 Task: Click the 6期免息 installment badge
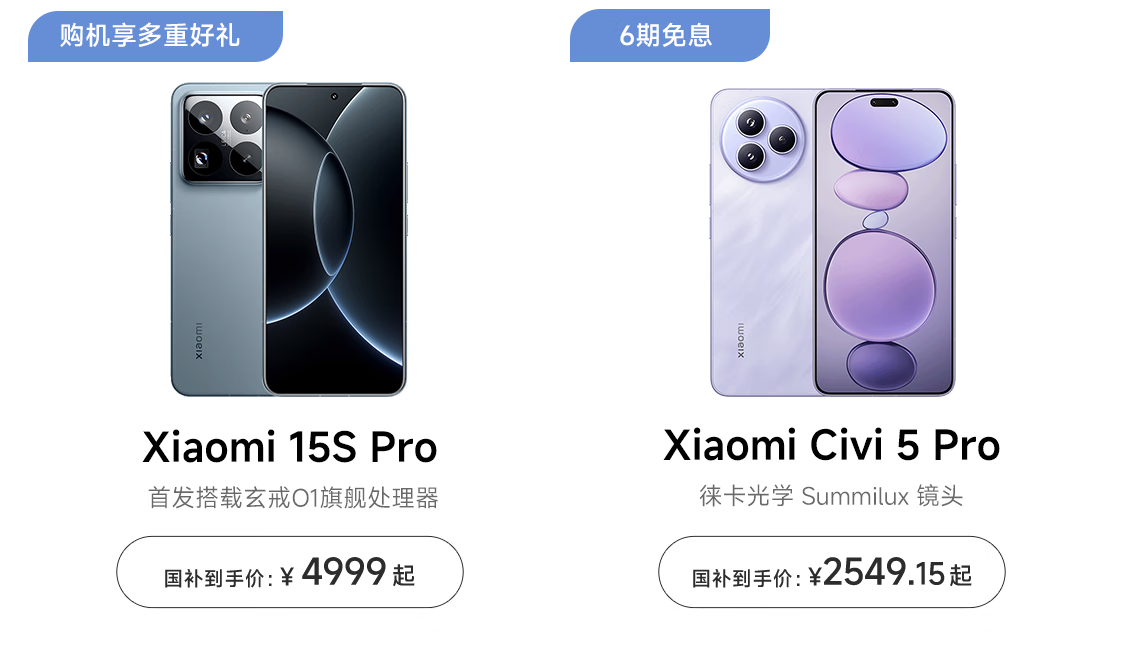point(669,36)
